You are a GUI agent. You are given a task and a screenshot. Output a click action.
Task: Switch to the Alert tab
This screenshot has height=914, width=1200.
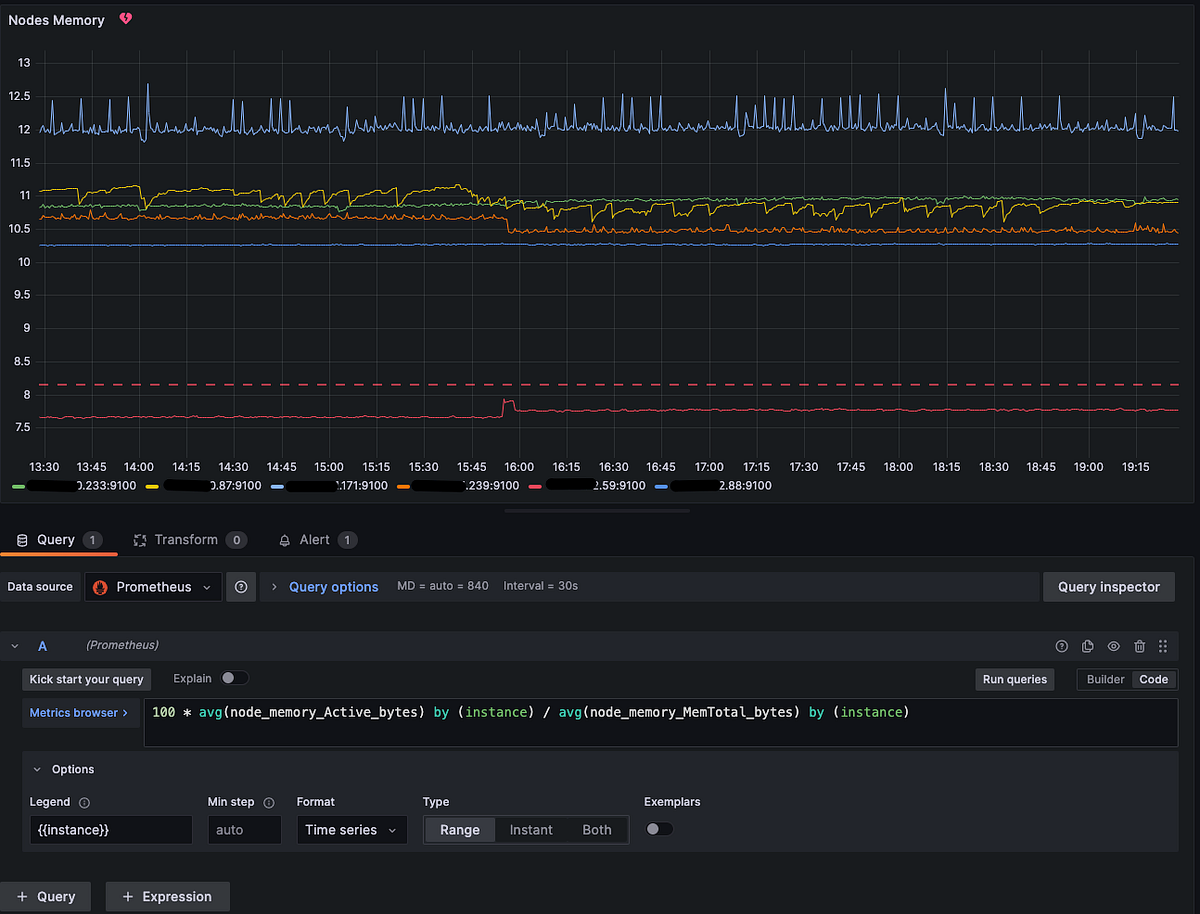click(317, 540)
